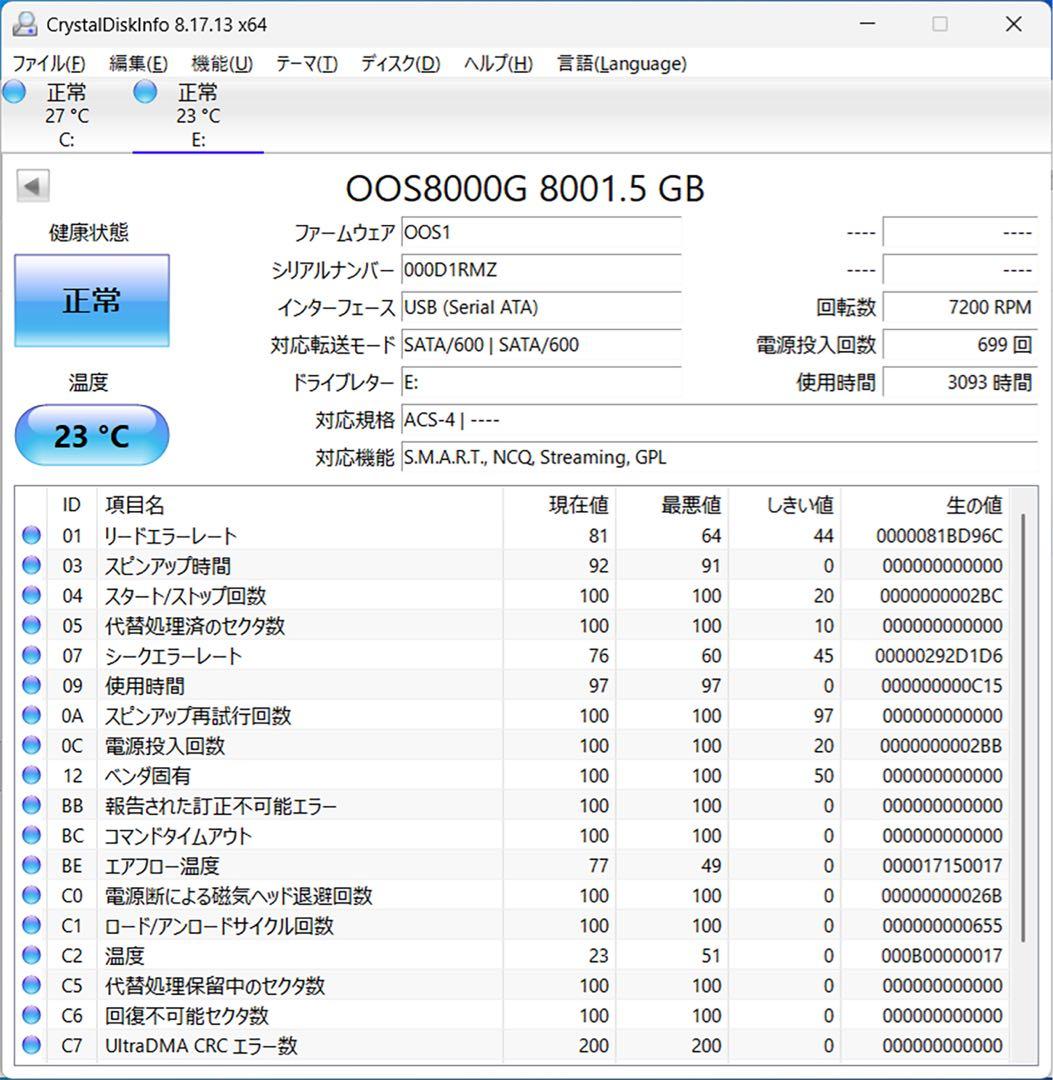Click the 正常 status indicator for drive C:
The height and width of the screenshot is (1080, 1053).
tap(66, 91)
